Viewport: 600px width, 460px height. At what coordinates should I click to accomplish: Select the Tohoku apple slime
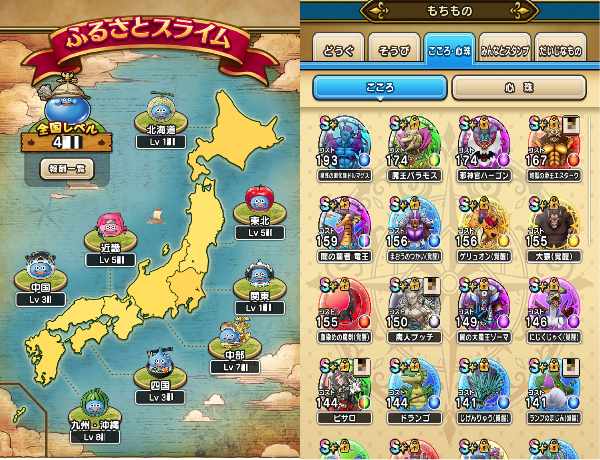tap(259, 199)
